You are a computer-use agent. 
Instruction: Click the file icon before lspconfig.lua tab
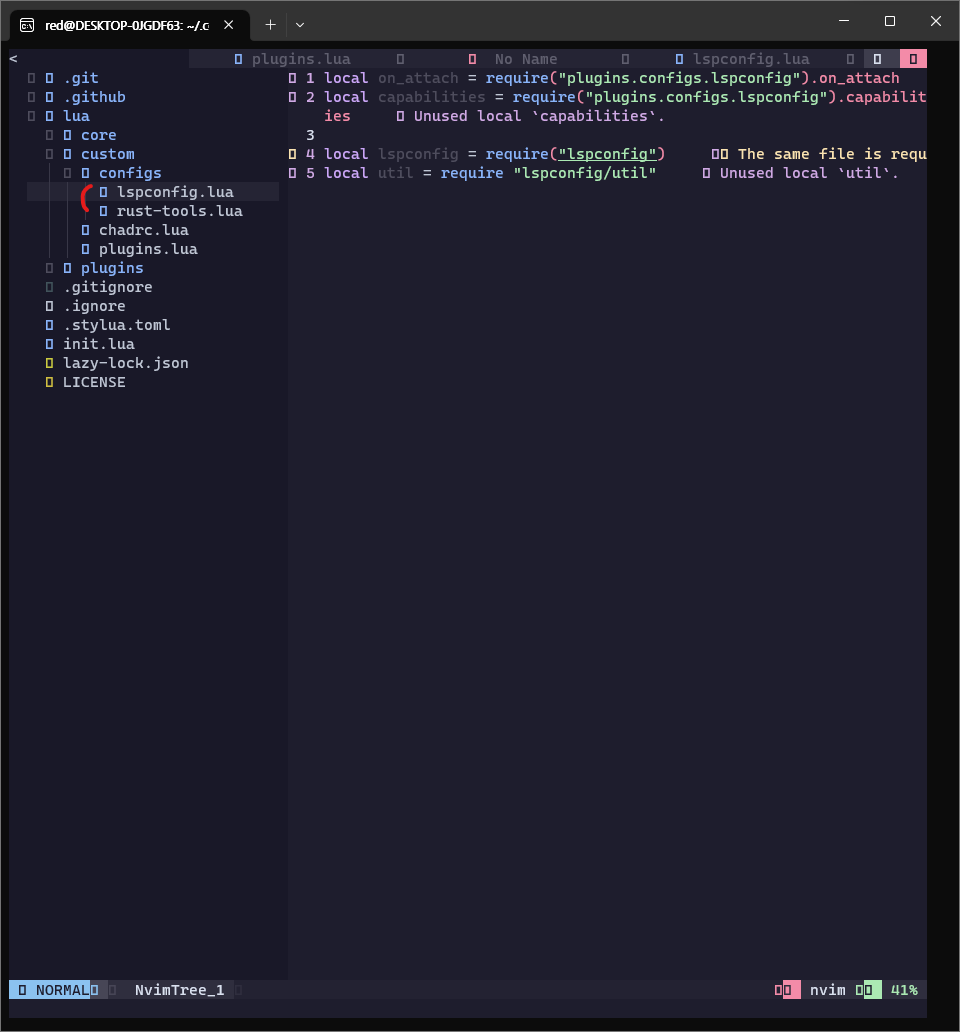point(679,59)
